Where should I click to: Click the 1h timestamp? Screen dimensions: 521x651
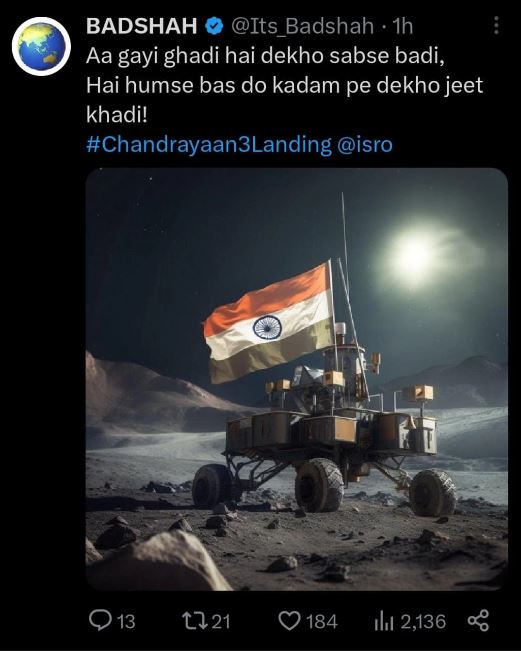point(403,27)
